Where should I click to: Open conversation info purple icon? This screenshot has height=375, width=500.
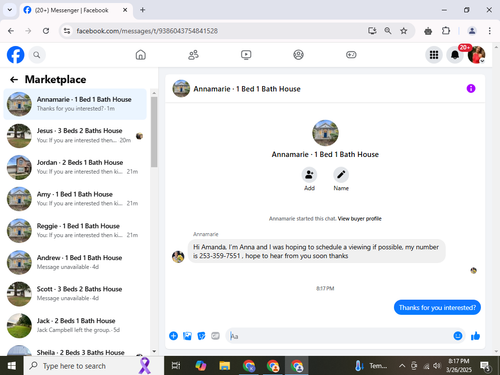click(x=471, y=88)
